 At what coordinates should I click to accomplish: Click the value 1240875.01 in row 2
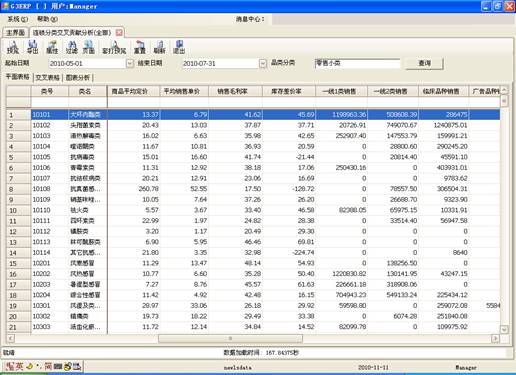click(450, 125)
